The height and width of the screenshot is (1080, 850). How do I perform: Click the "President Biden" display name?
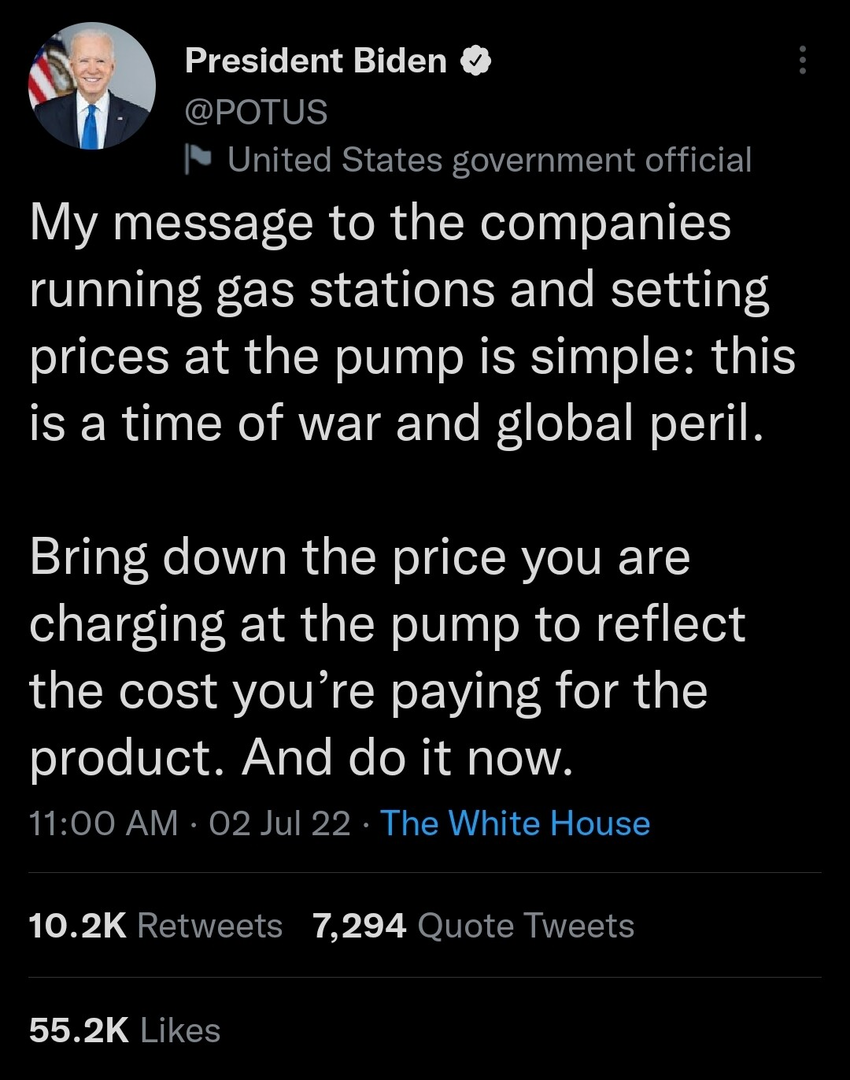pos(315,62)
